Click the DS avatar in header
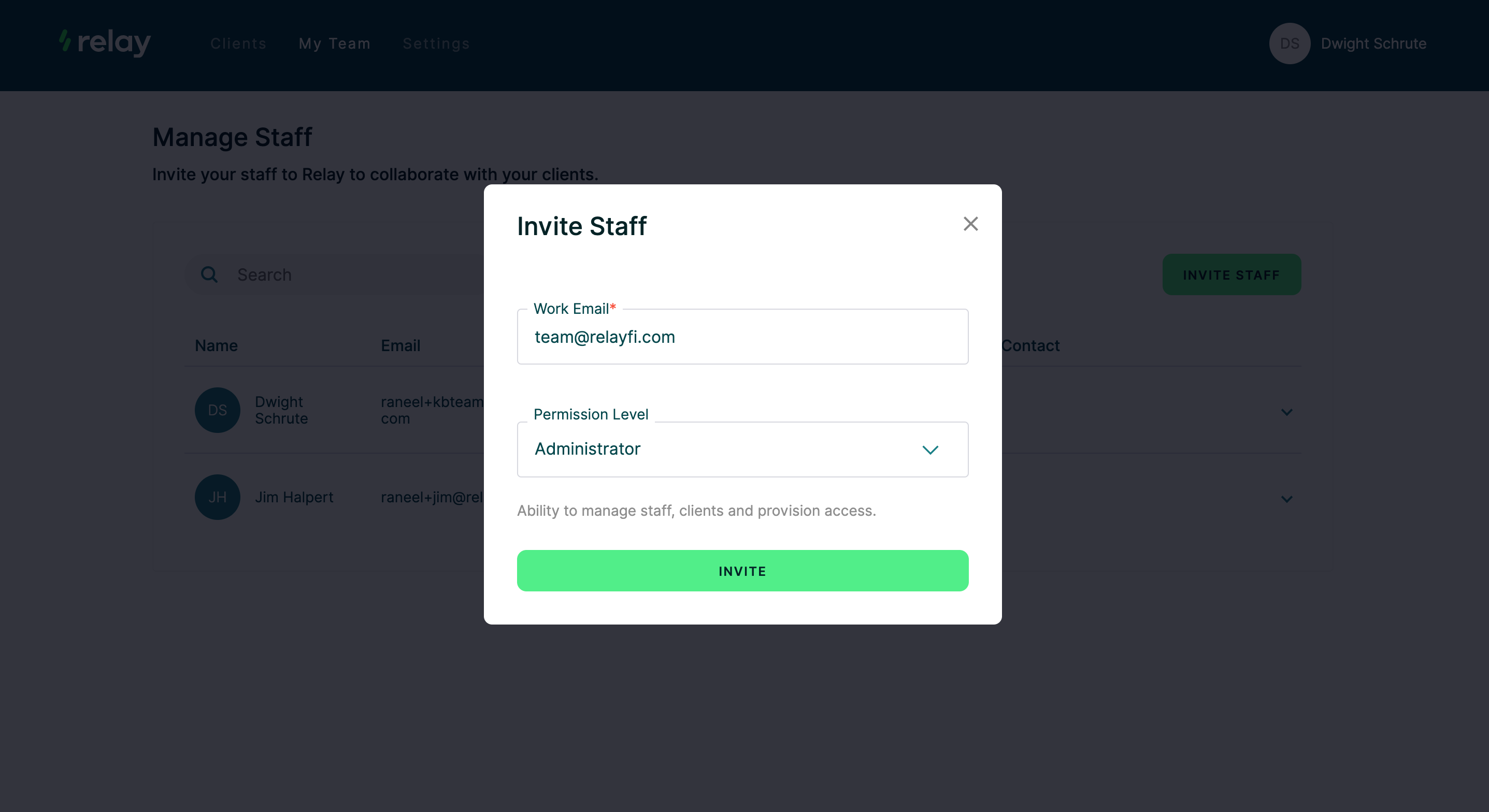Image resolution: width=1489 pixels, height=812 pixels. coord(1289,44)
